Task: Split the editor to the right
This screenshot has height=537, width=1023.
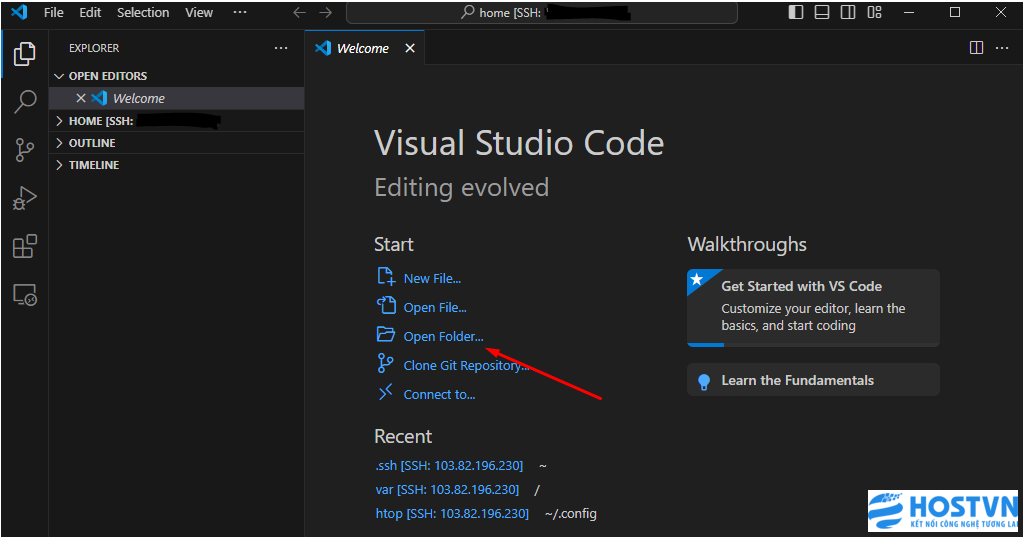Action: tap(976, 48)
